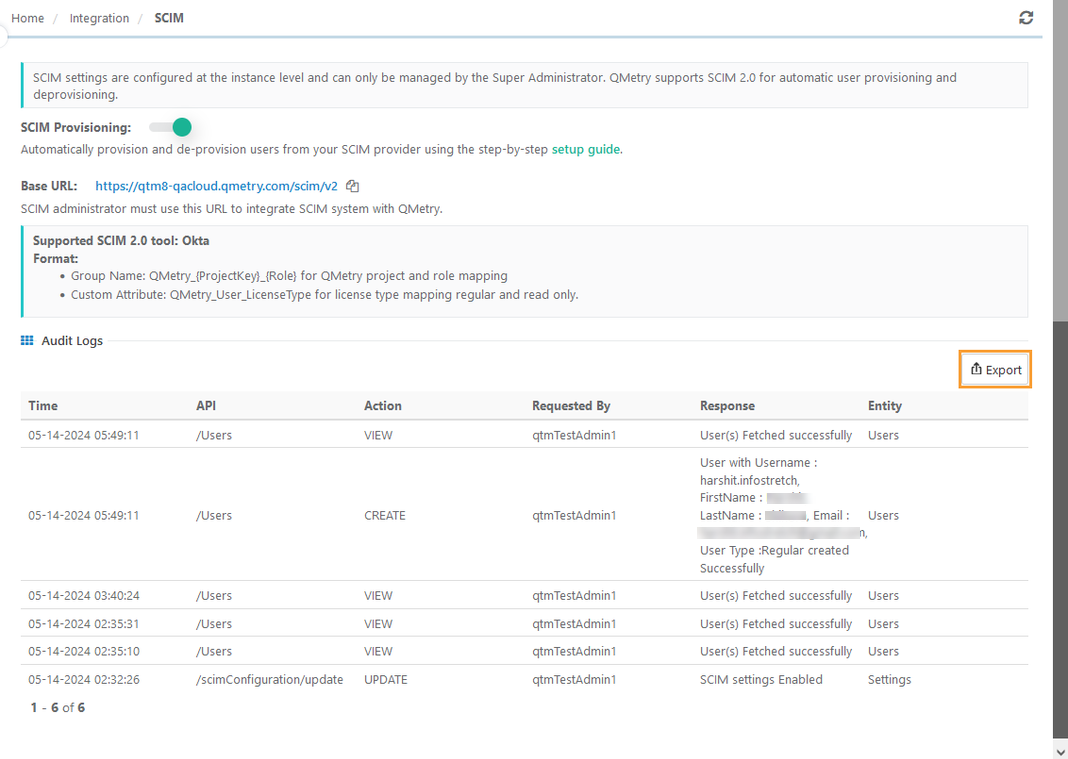Screen dimensions: 1068x759
Task: Click the Response column header
Action: pyautogui.click(x=727, y=405)
